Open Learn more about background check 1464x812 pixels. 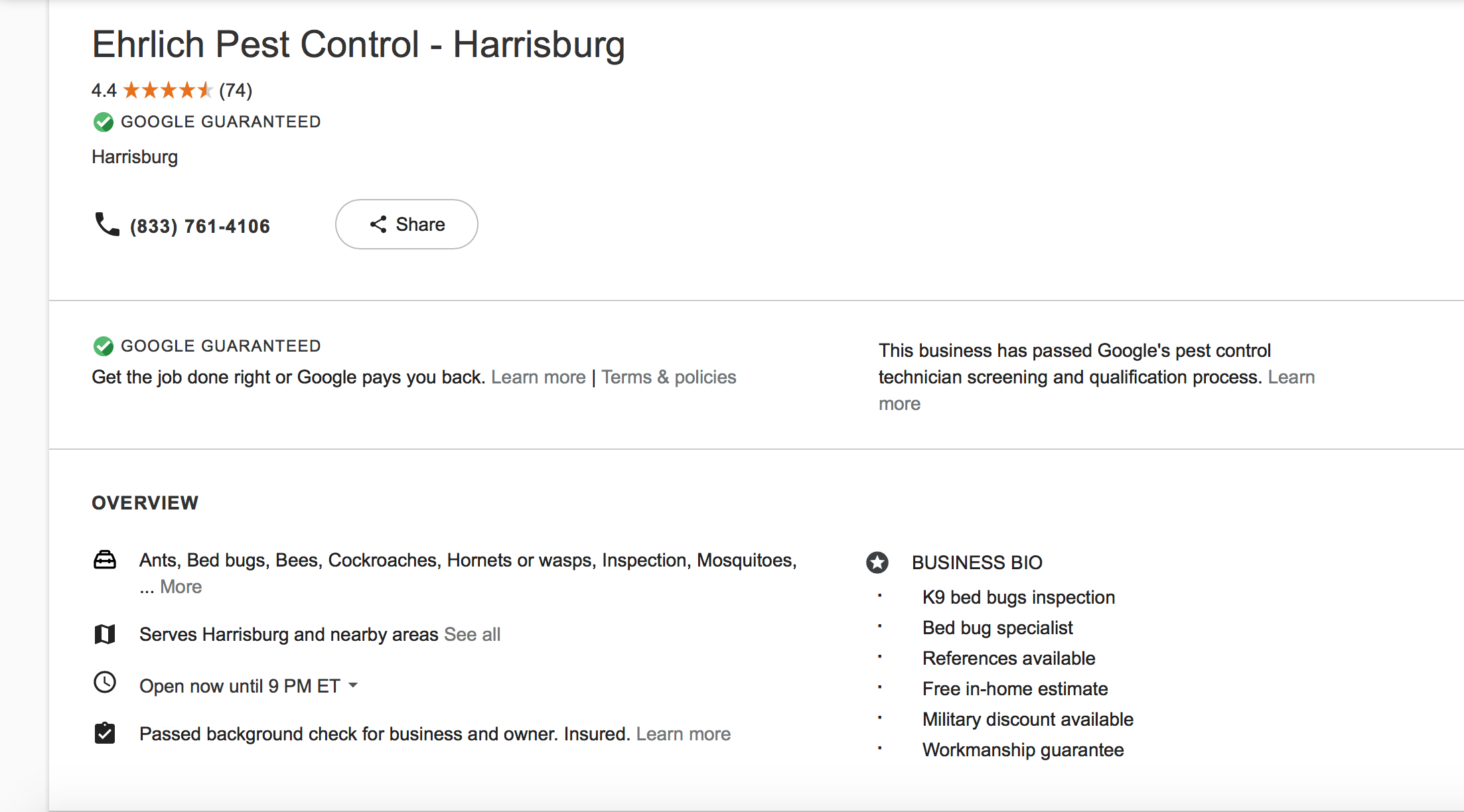point(683,734)
